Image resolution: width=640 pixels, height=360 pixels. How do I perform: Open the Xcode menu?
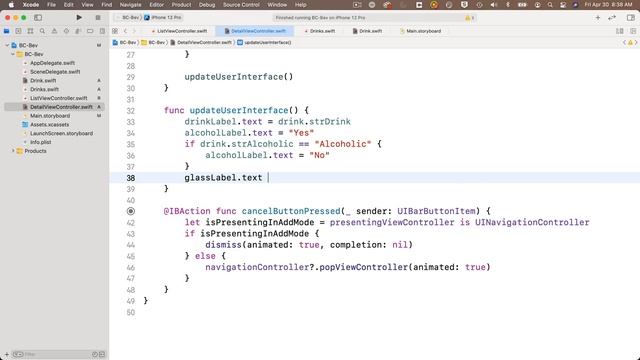coord(31,5)
